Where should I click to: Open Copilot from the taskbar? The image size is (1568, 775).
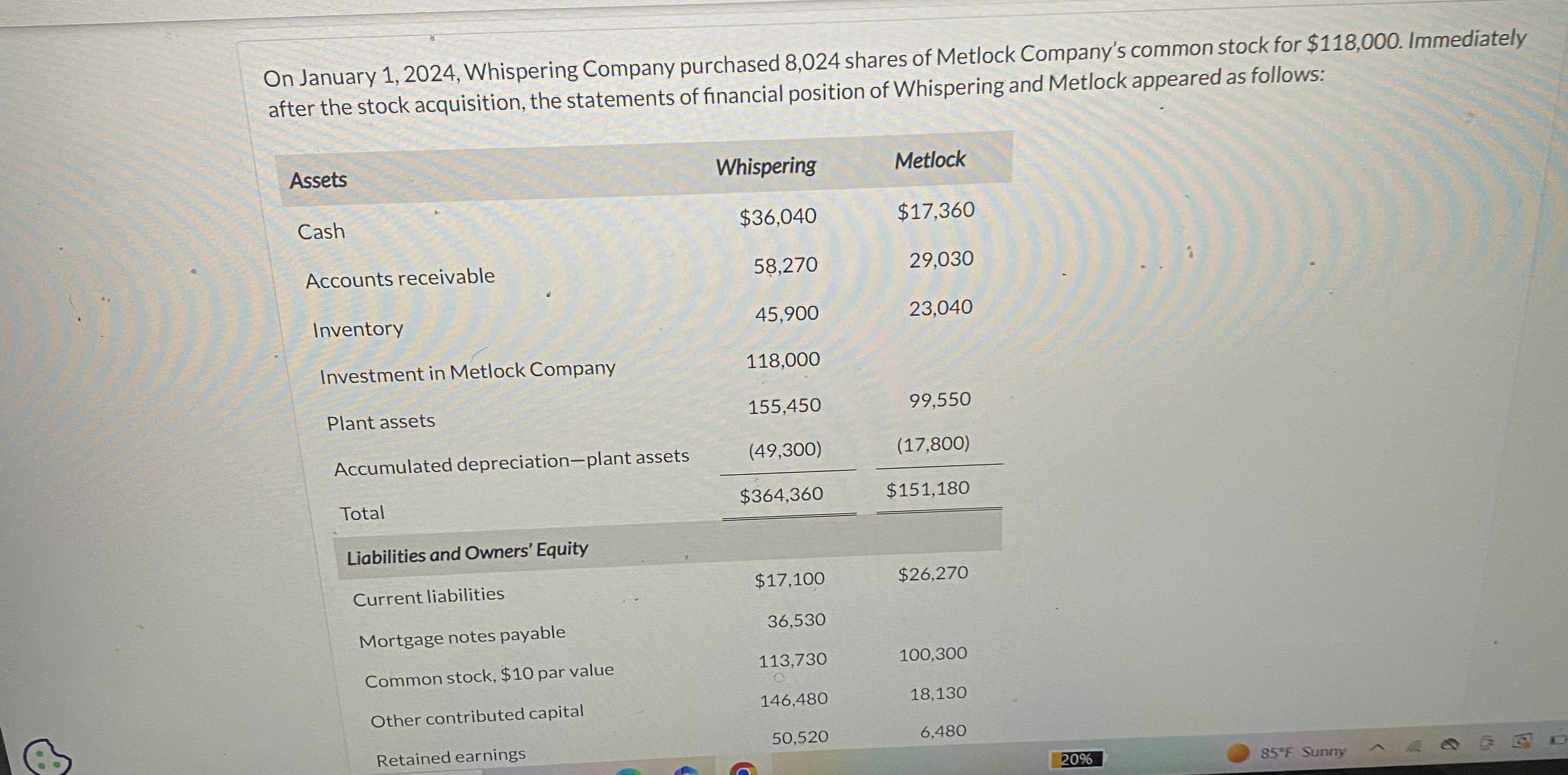coord(686,772)
